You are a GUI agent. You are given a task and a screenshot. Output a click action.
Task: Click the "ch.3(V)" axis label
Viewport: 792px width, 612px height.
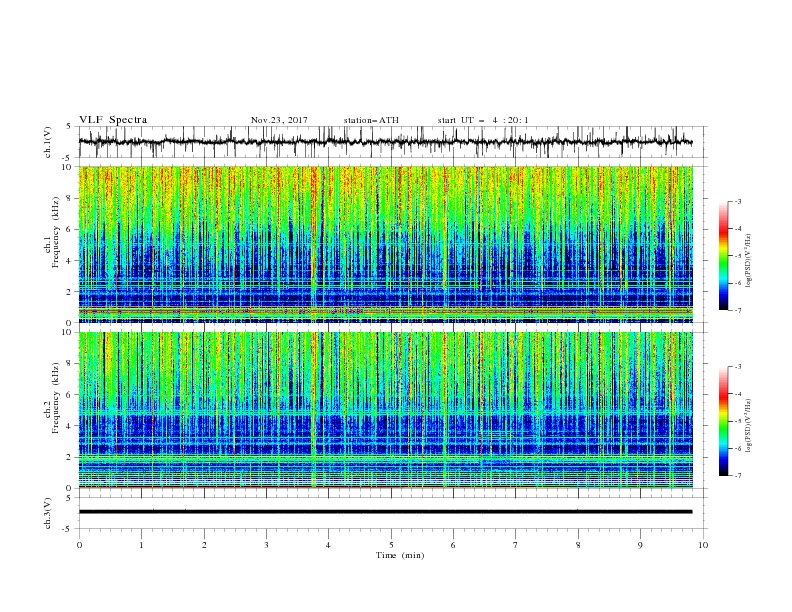(48, 513)
